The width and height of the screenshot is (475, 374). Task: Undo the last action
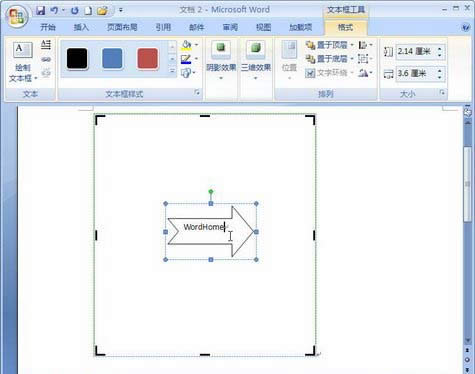pos(54,10)
